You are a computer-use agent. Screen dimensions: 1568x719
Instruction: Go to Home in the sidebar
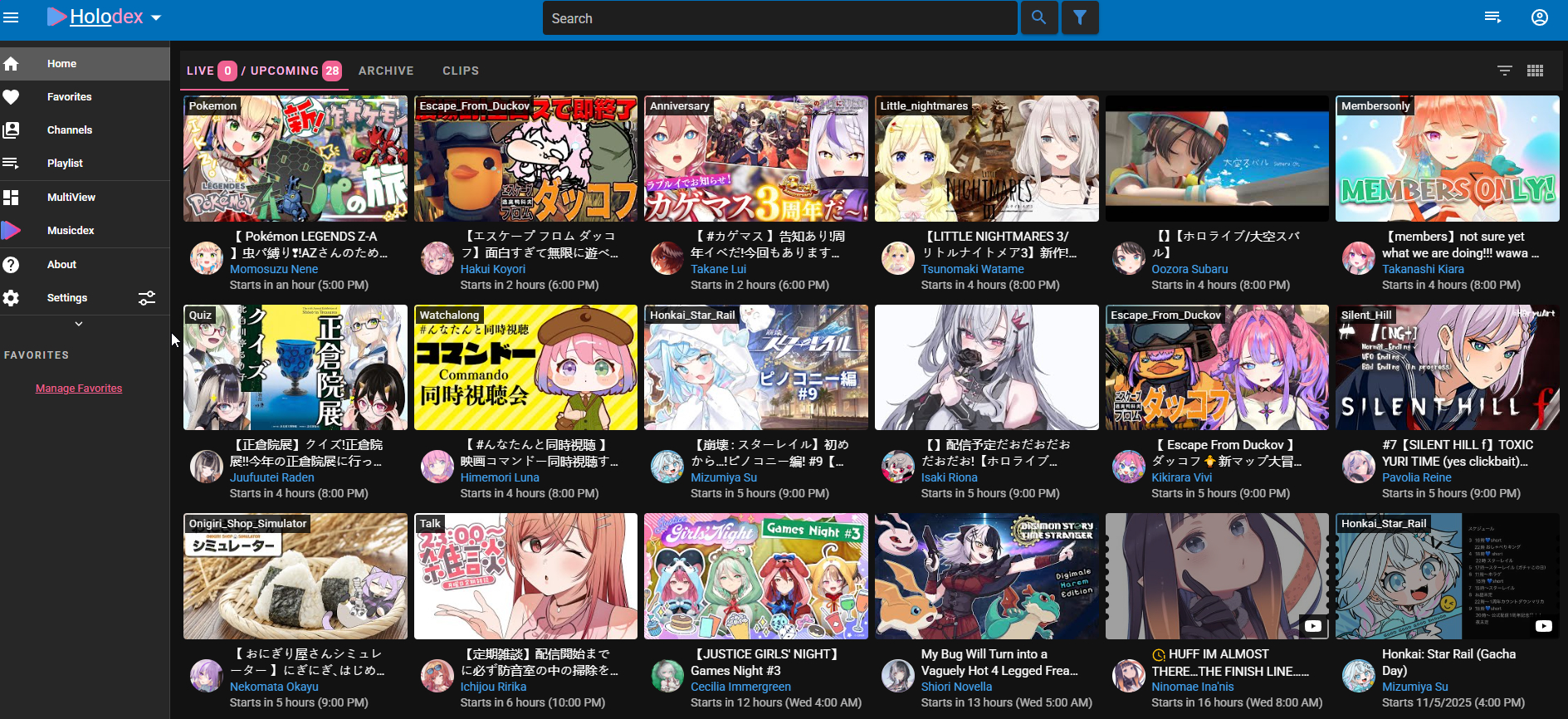85,63
